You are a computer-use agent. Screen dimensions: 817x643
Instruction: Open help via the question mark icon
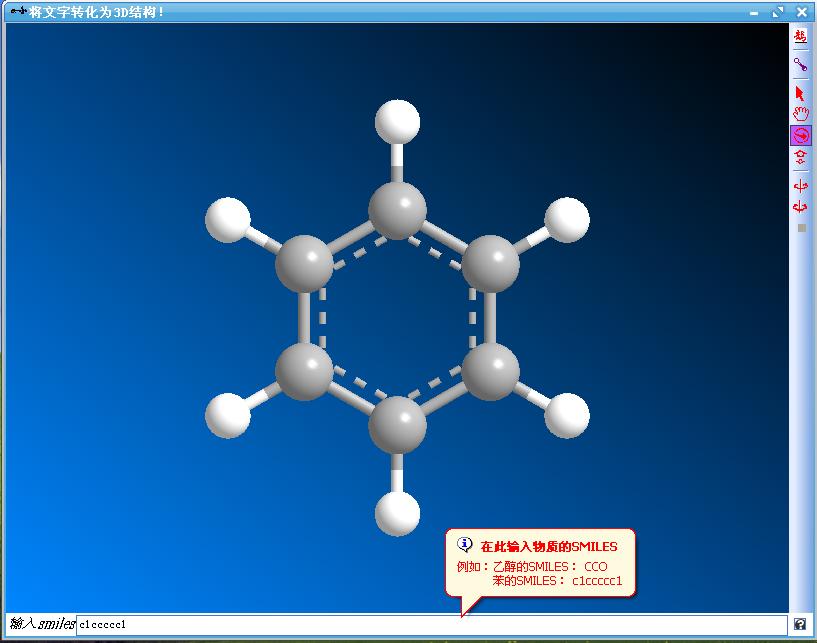pos(800,624)
